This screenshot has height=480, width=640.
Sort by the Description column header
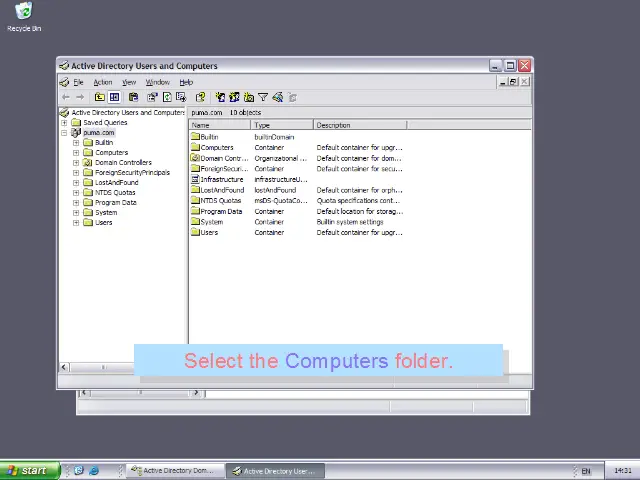pyautogui.click(x=360, y=125)
